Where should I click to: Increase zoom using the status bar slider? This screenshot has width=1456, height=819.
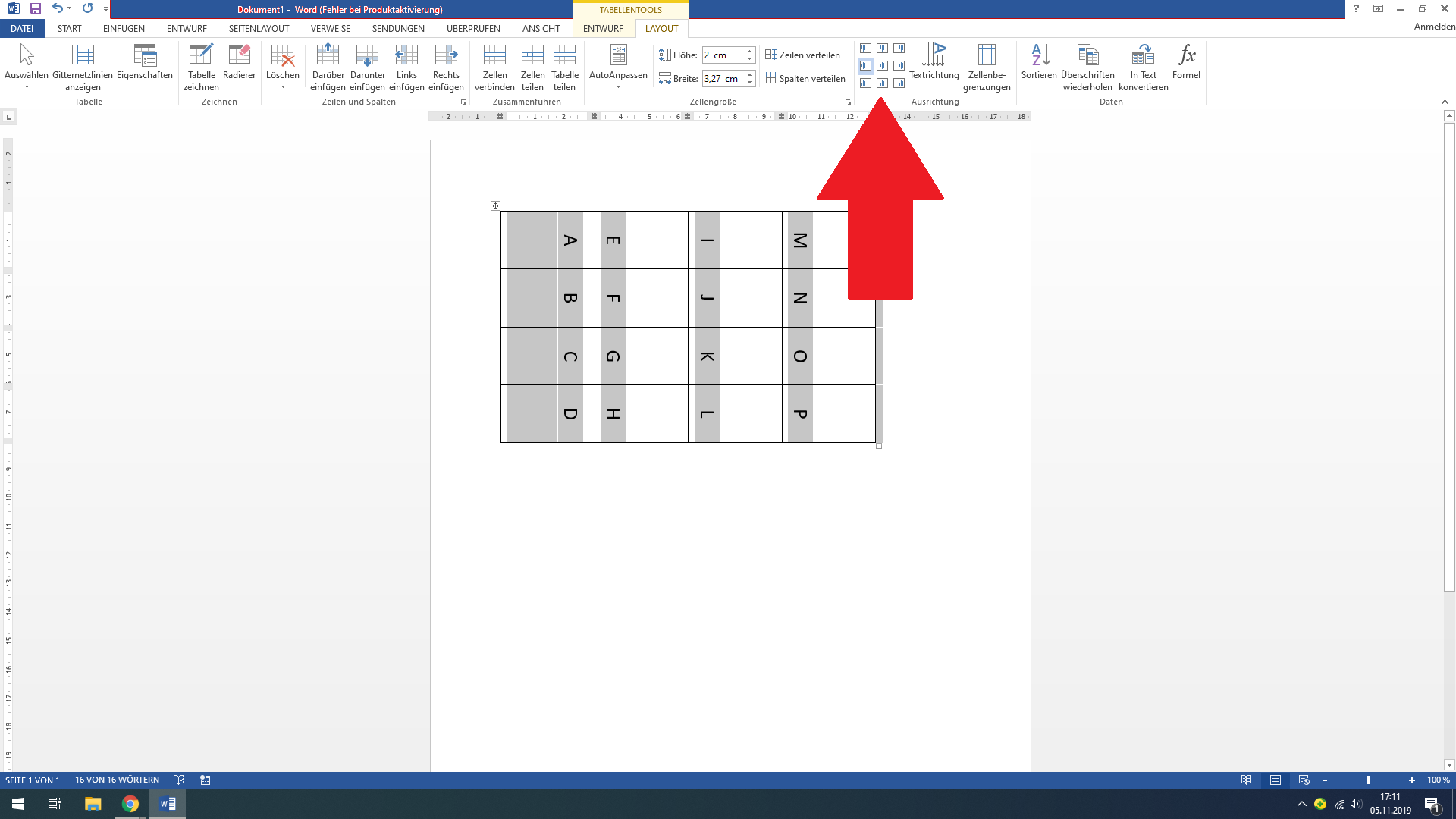point(1411,780)
